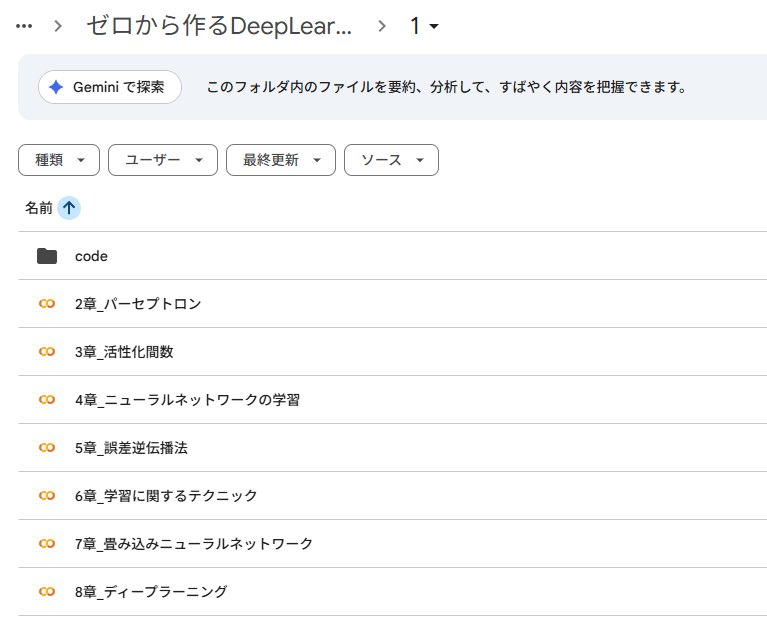
Task: Click the Colab icon for 8章_ディープラーニング
Action: 47,591
